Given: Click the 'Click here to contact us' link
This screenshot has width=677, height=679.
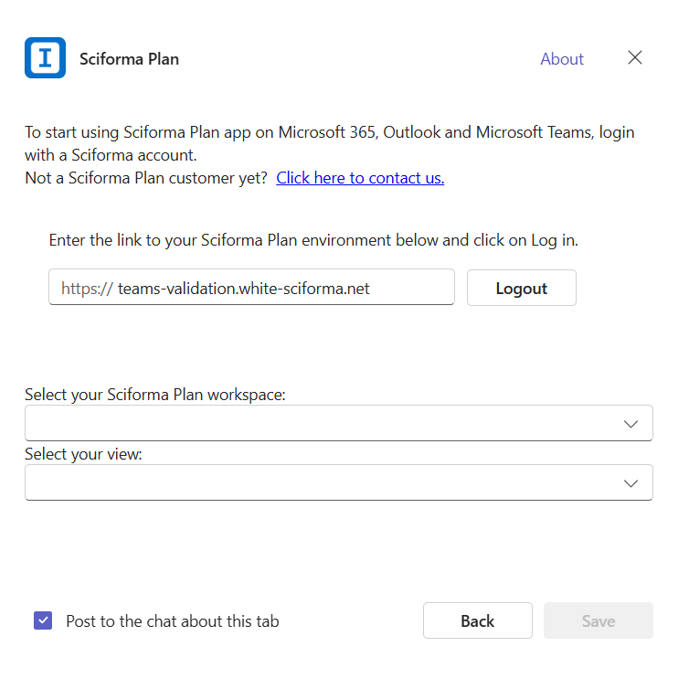Looking at the screenshot, I should pyautogui.click(x=360, y=178).
